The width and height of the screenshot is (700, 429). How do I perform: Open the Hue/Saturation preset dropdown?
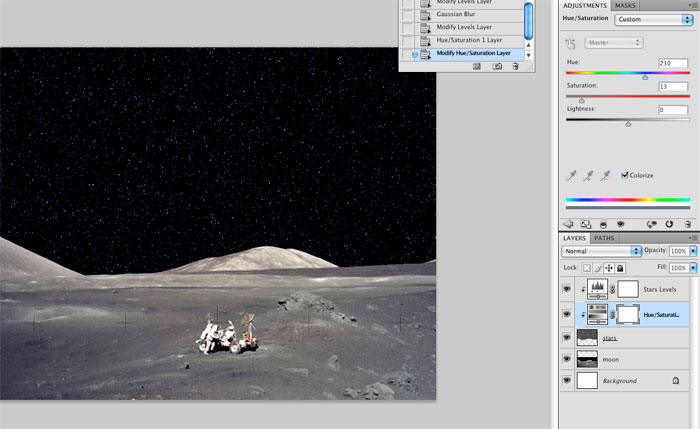[655, 19]
